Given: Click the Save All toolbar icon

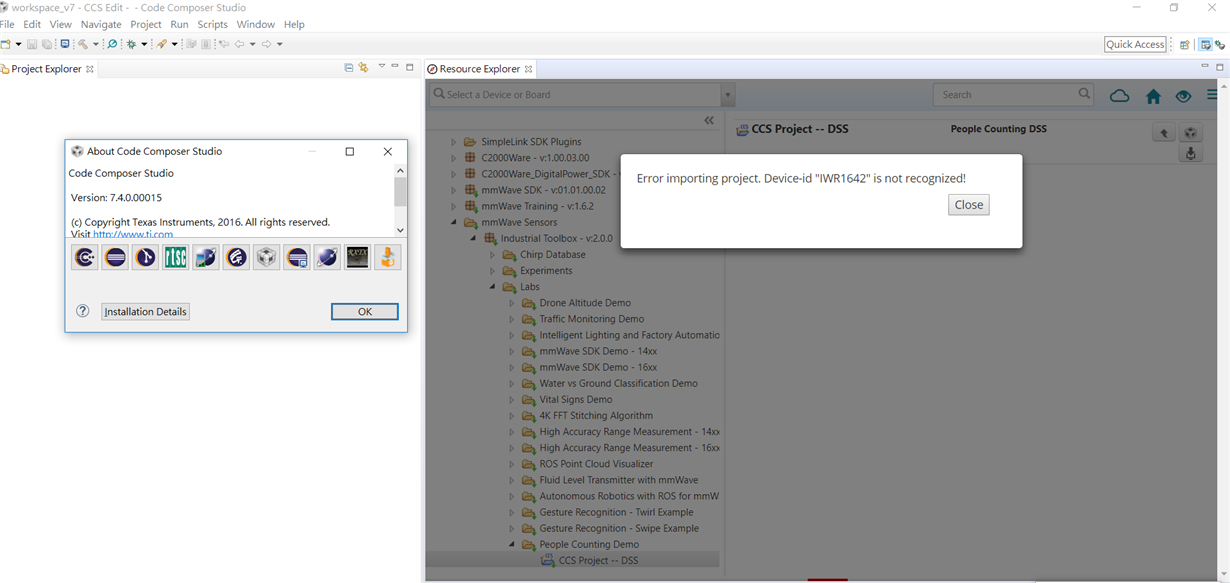Looking at the screenshot, I should [x=47, y=44].
